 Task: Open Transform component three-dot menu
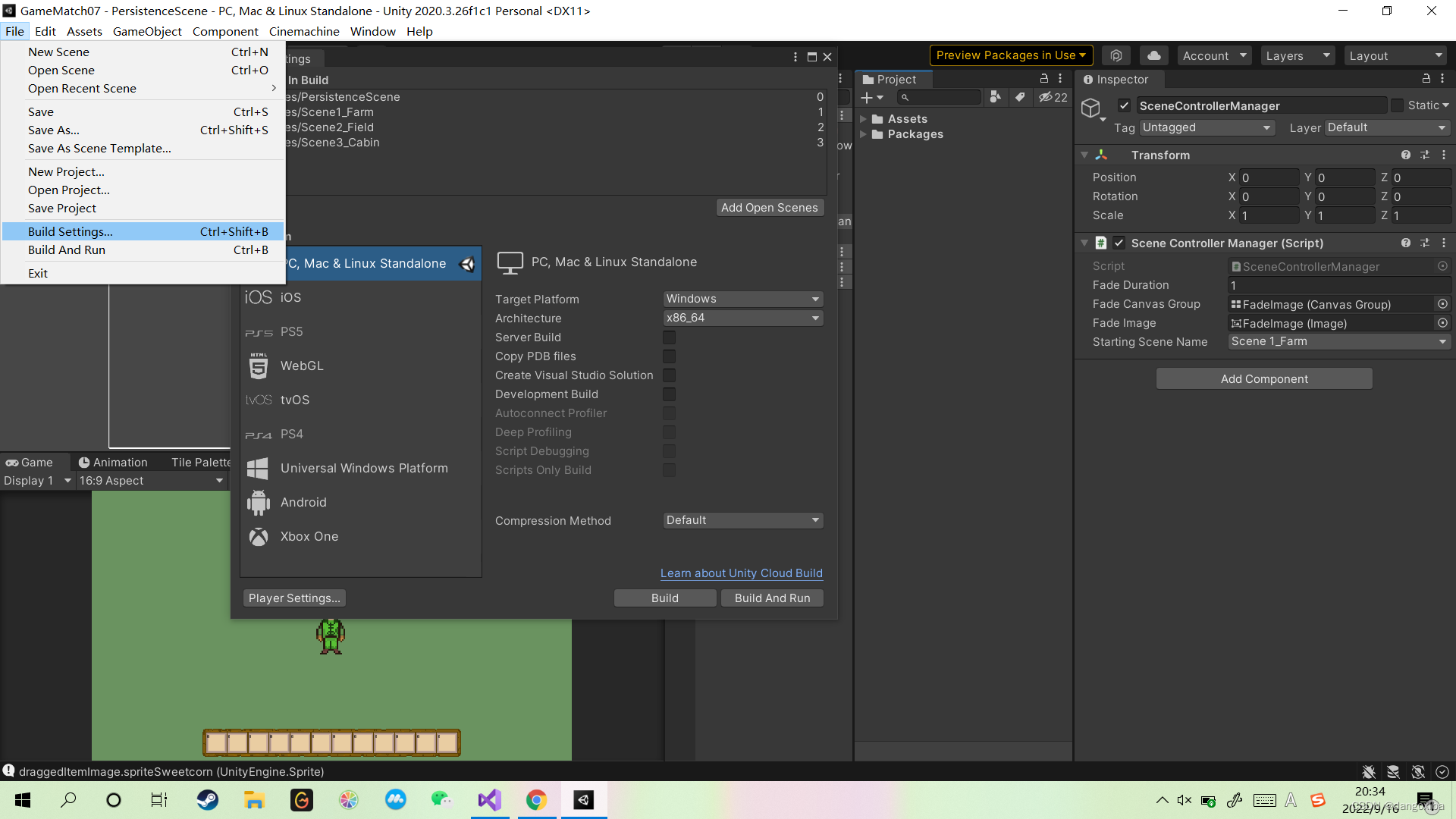coord(1444,155)
